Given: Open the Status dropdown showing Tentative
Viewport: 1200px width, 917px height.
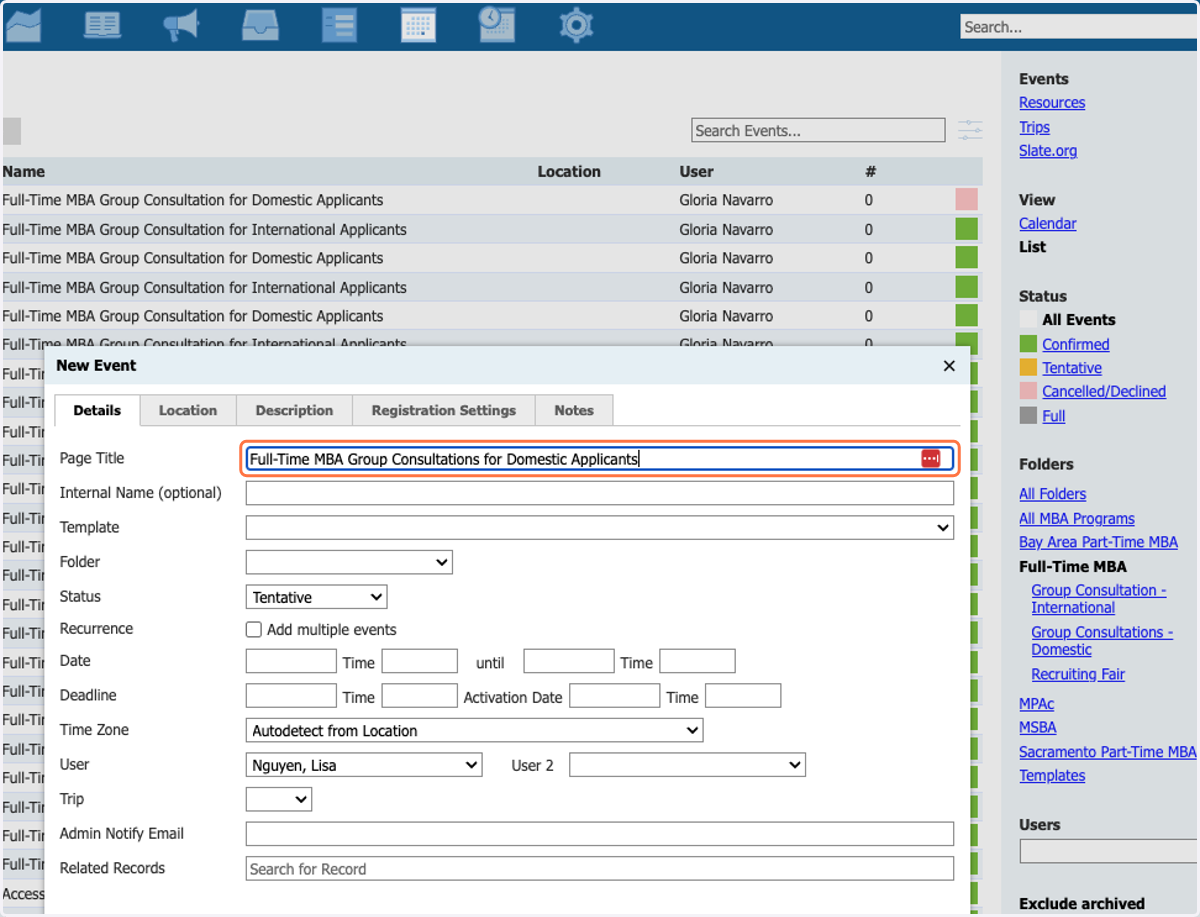Looking at the screenshot, I should 316,597.
